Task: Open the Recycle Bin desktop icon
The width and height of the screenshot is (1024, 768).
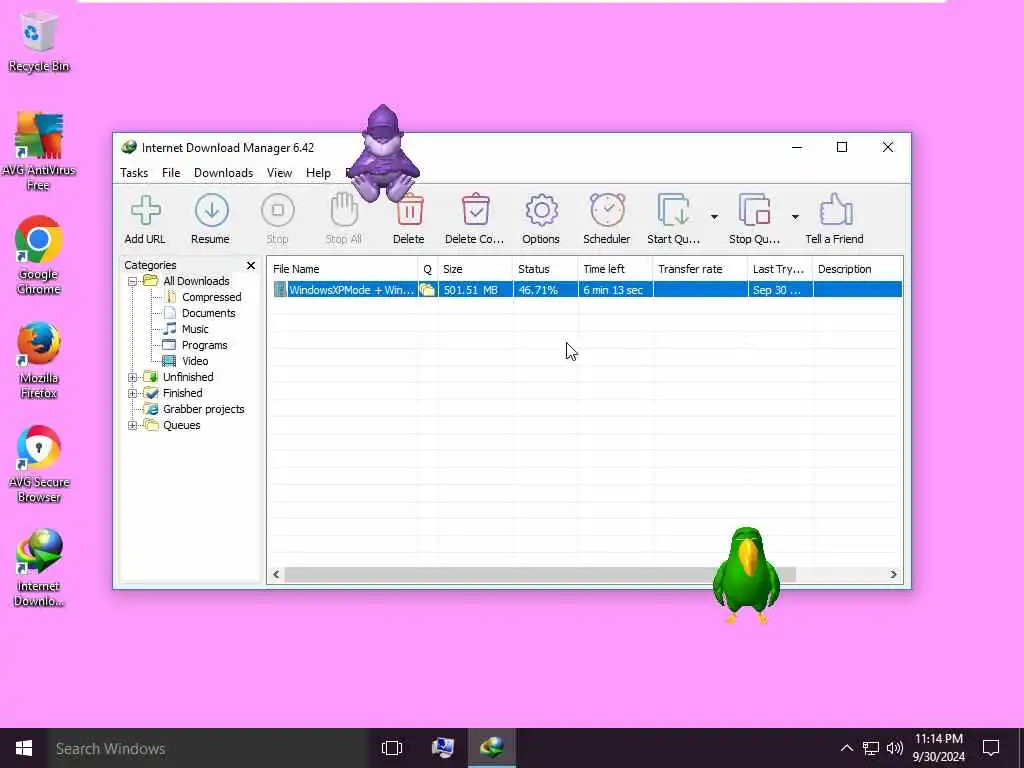Action: click(39, 40)
